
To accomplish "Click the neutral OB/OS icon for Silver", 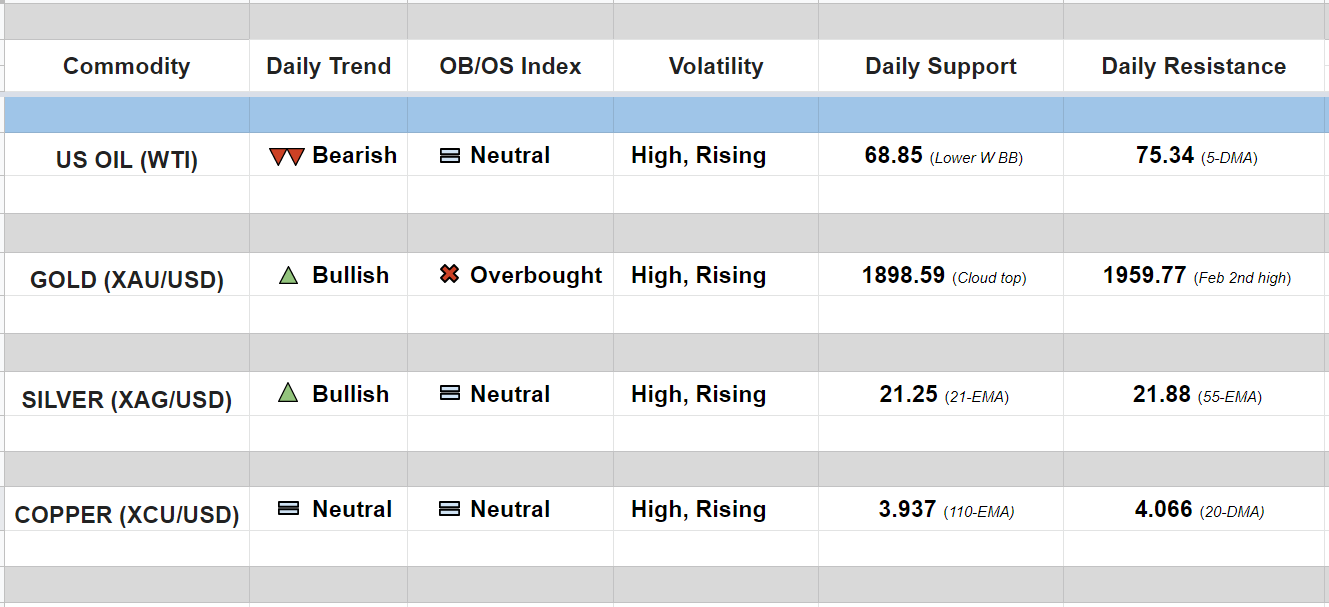I will click(450, 394).
